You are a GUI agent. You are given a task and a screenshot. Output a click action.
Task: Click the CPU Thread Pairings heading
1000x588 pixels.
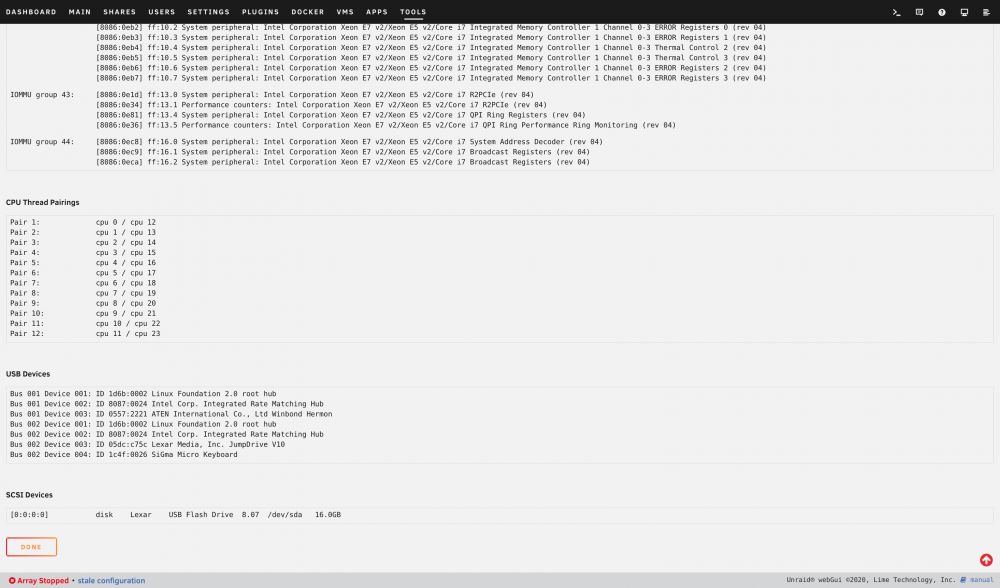tap(43, 202)
